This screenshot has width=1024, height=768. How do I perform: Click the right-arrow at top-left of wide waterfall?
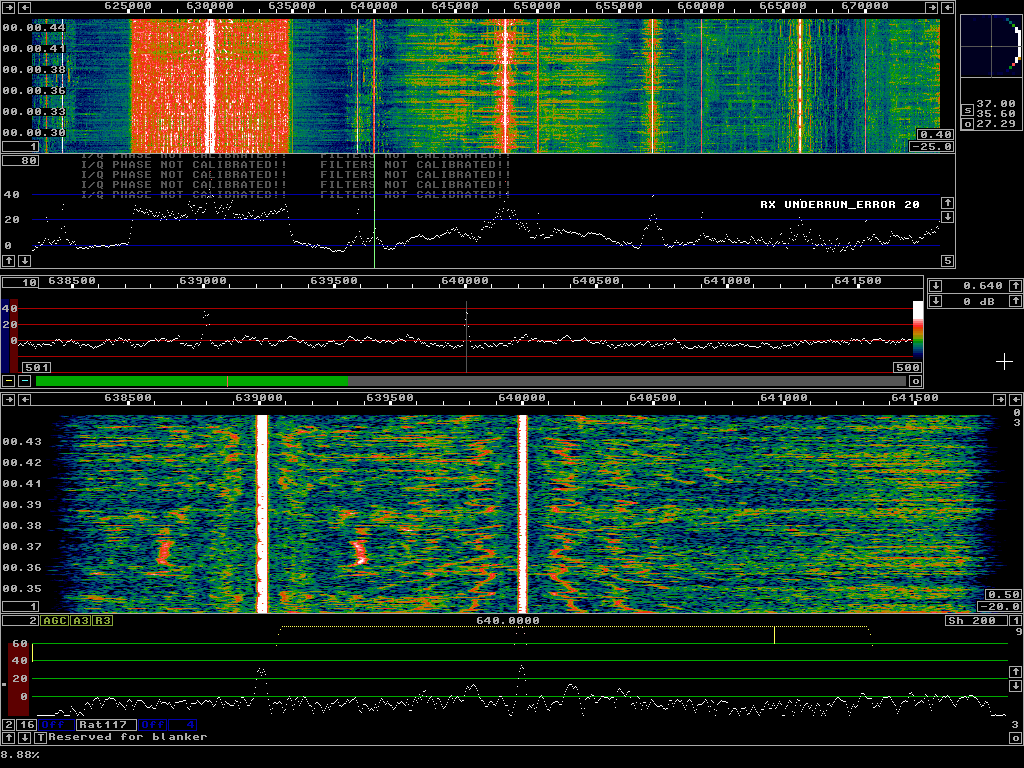8,8
